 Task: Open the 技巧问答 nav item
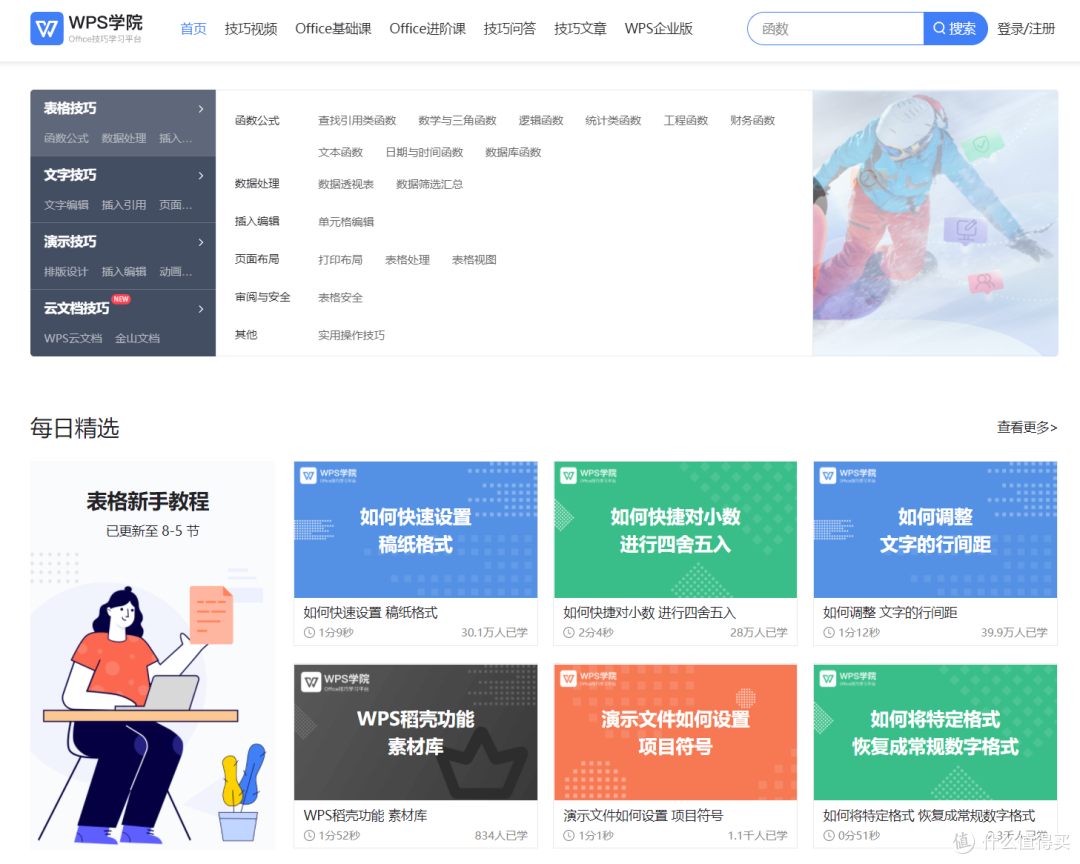coord(510,28)
